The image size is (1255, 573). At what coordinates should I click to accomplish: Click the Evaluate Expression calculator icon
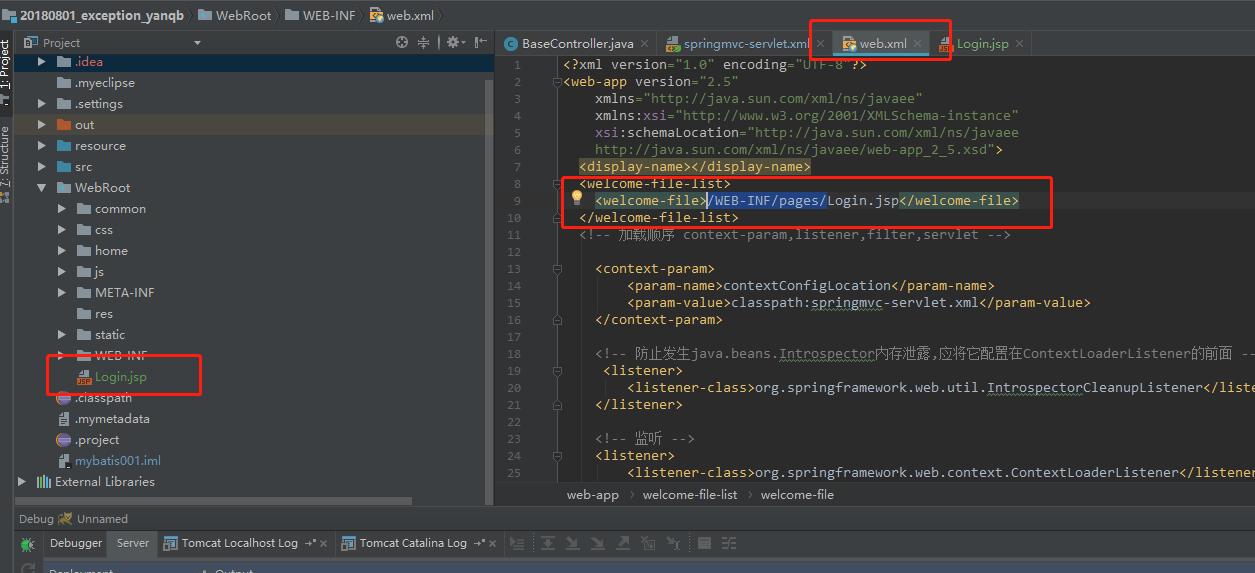(704, 543)
